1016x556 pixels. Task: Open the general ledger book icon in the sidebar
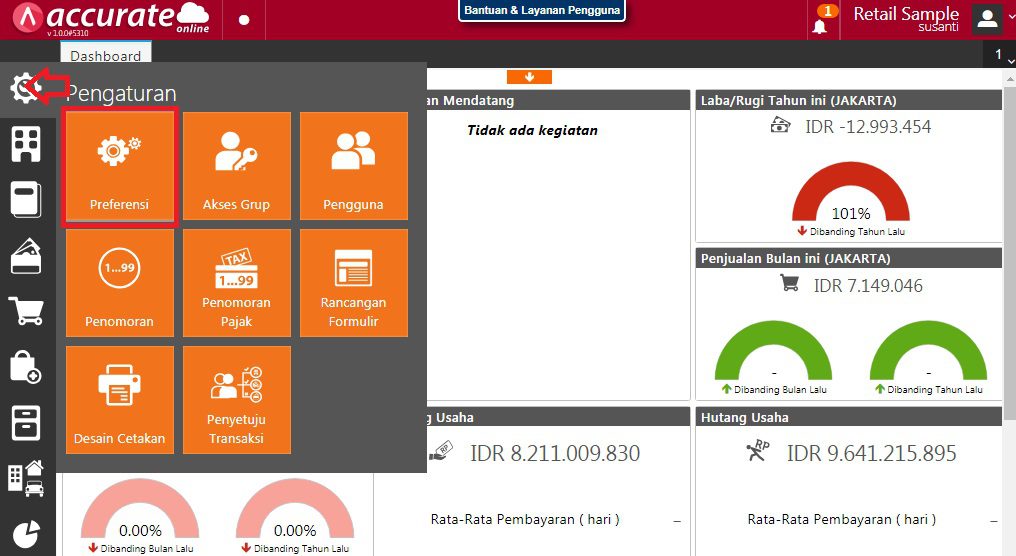(x=26, y=199)
